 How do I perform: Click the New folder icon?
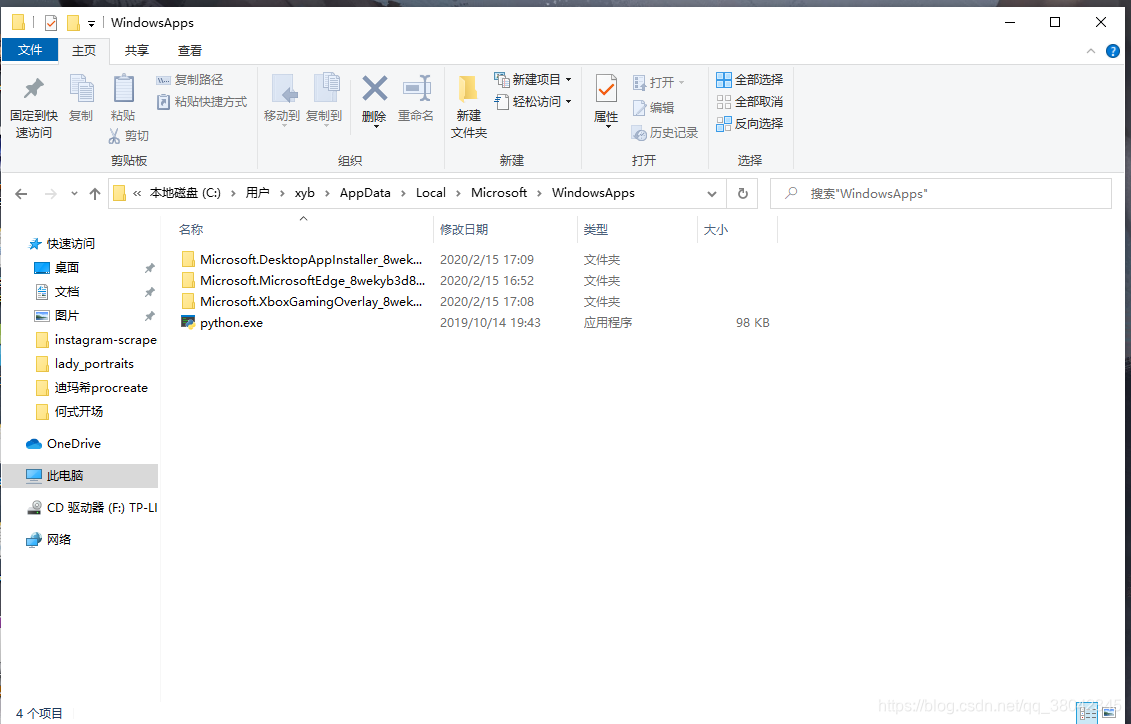469,89
